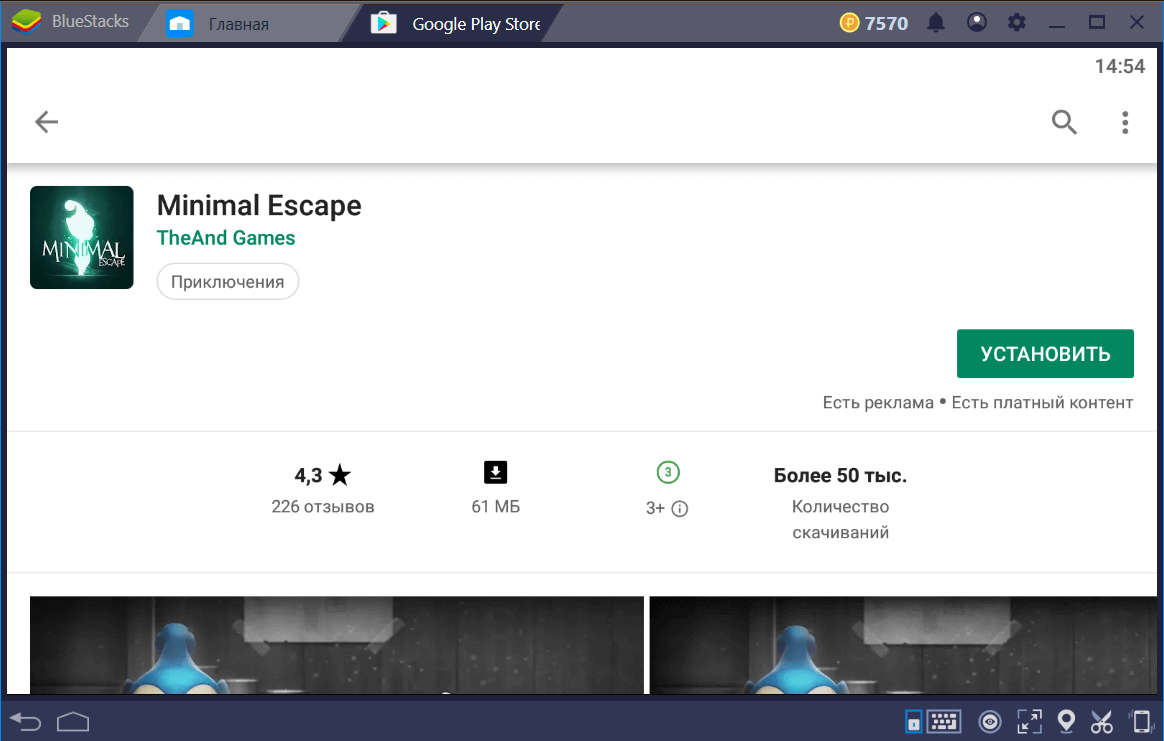Open BlueStacks notifications bell

(x=936, y=23)
